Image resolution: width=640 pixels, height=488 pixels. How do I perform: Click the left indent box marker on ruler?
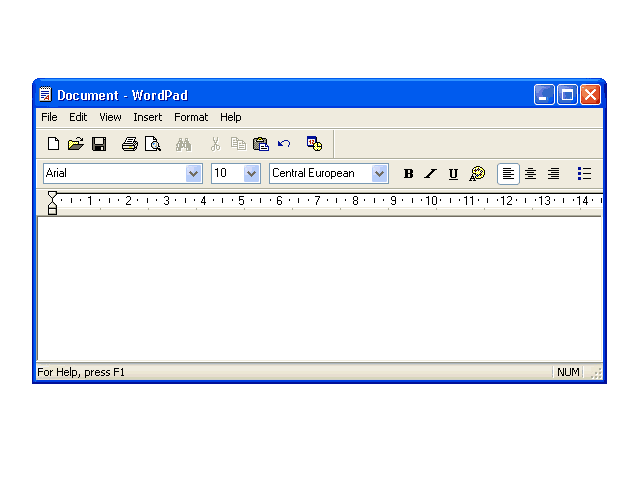52,210
